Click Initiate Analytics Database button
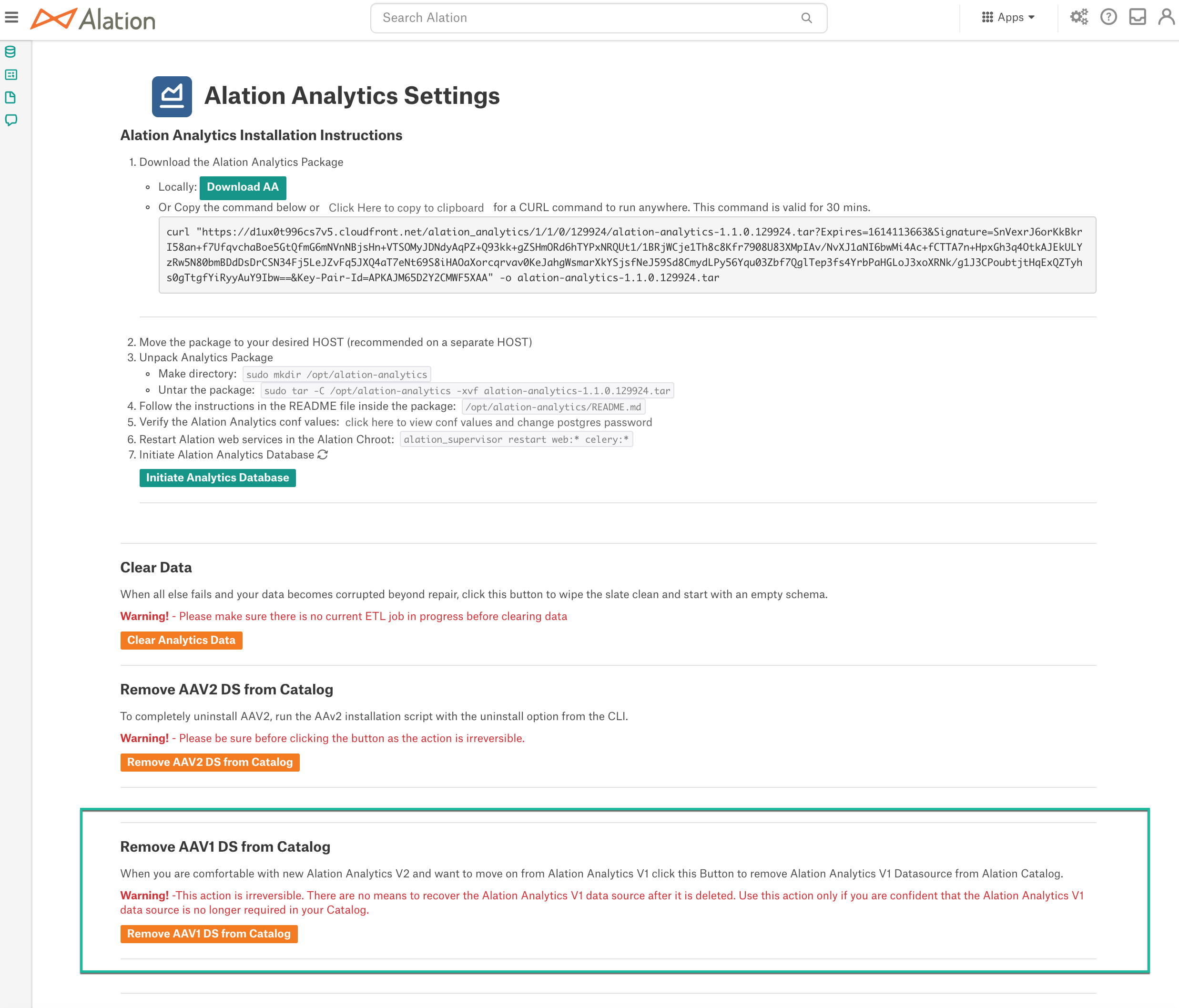This screenshot has width=1179, height=1008. [217, 478]
